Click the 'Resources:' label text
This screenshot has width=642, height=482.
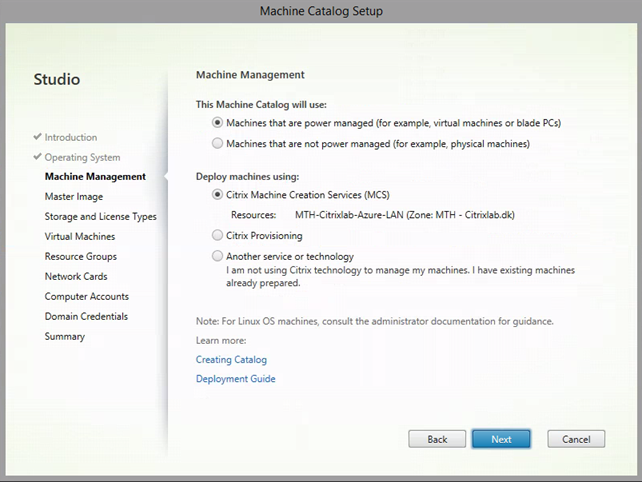[253, 215]
